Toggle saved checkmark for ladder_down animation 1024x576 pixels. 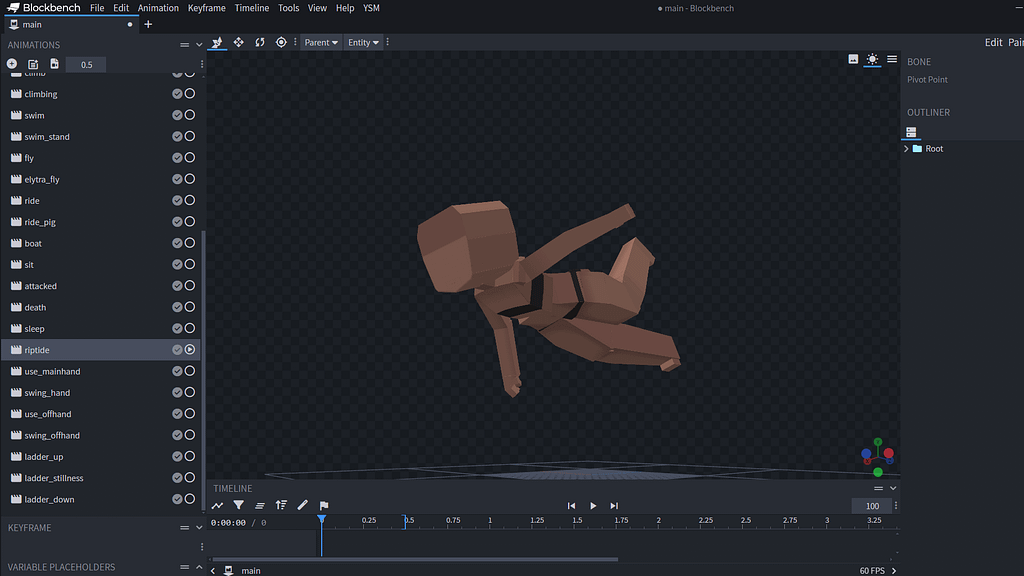(x=177, y=499)
